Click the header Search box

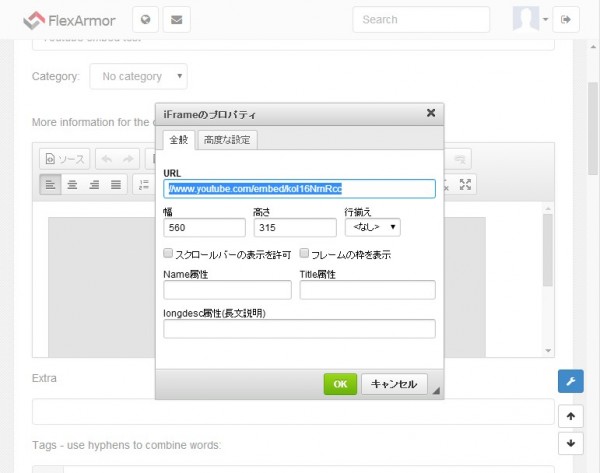pyautogui.click(x=420, y=19)
